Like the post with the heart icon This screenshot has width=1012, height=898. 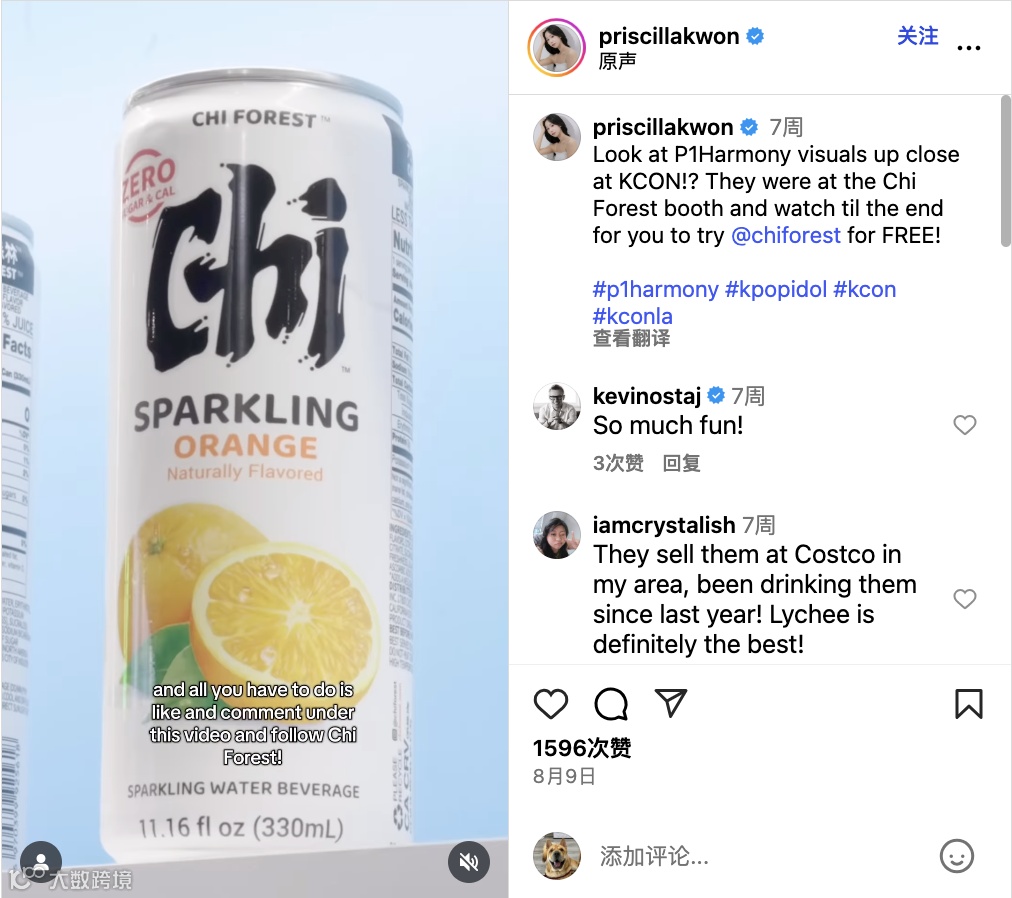(x=551, y=704)
